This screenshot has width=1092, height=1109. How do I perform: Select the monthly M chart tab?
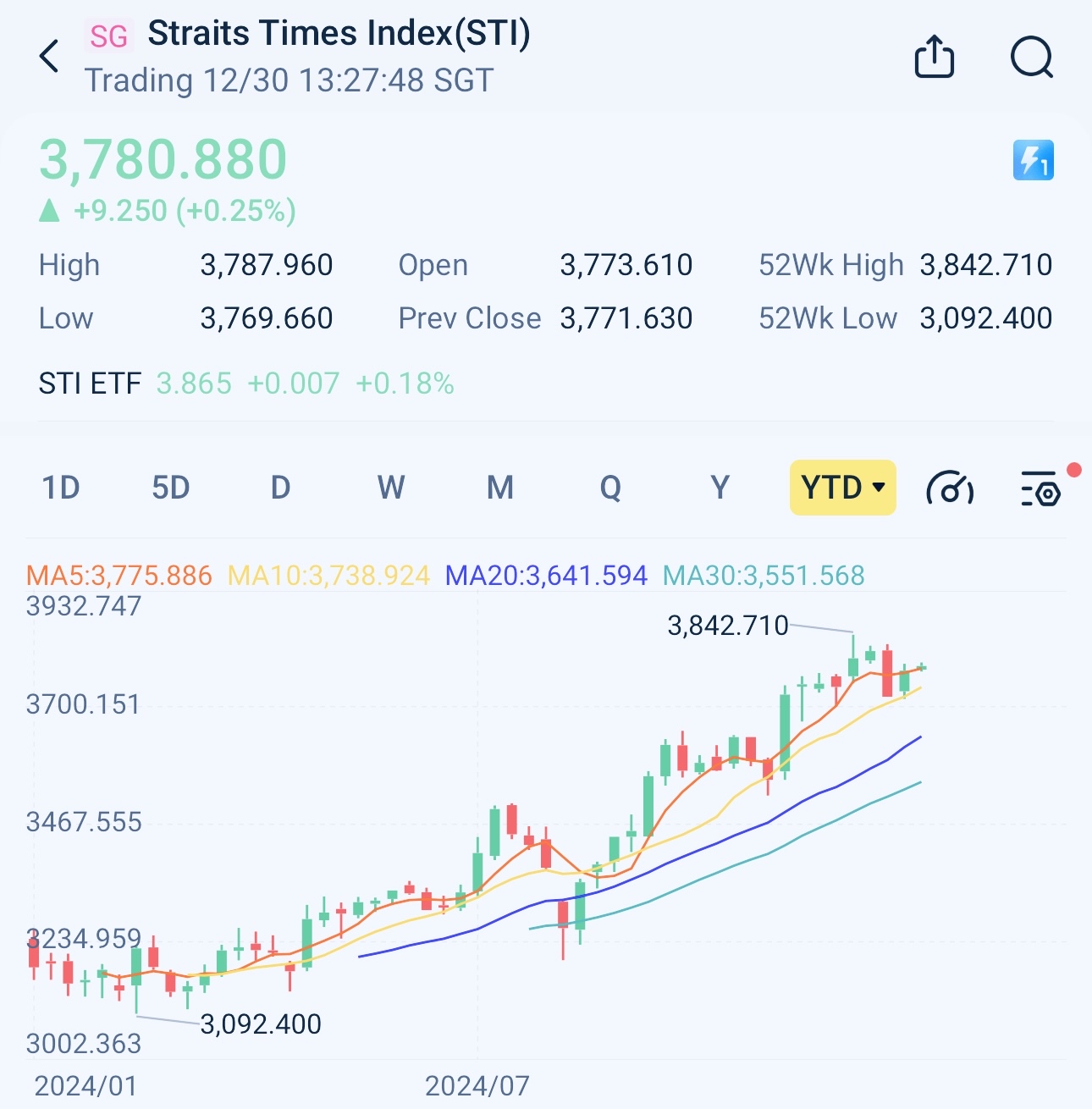tap(500, 488)
